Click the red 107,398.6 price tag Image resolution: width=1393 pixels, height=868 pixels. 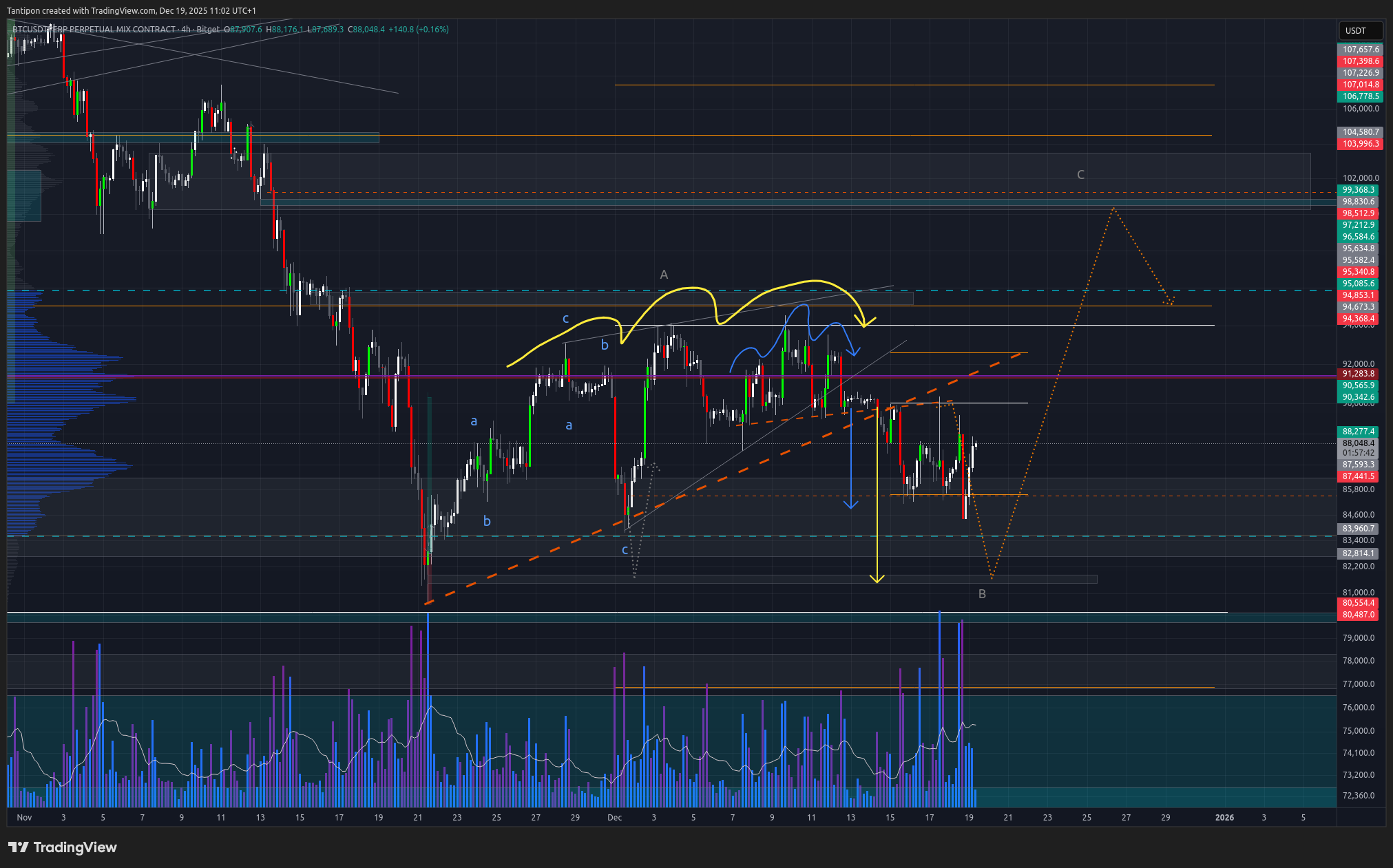pyautogui.click(x=1360, y=61)
